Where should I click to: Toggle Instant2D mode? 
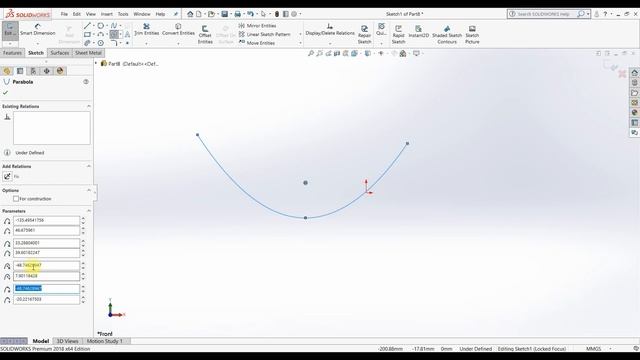418,31
